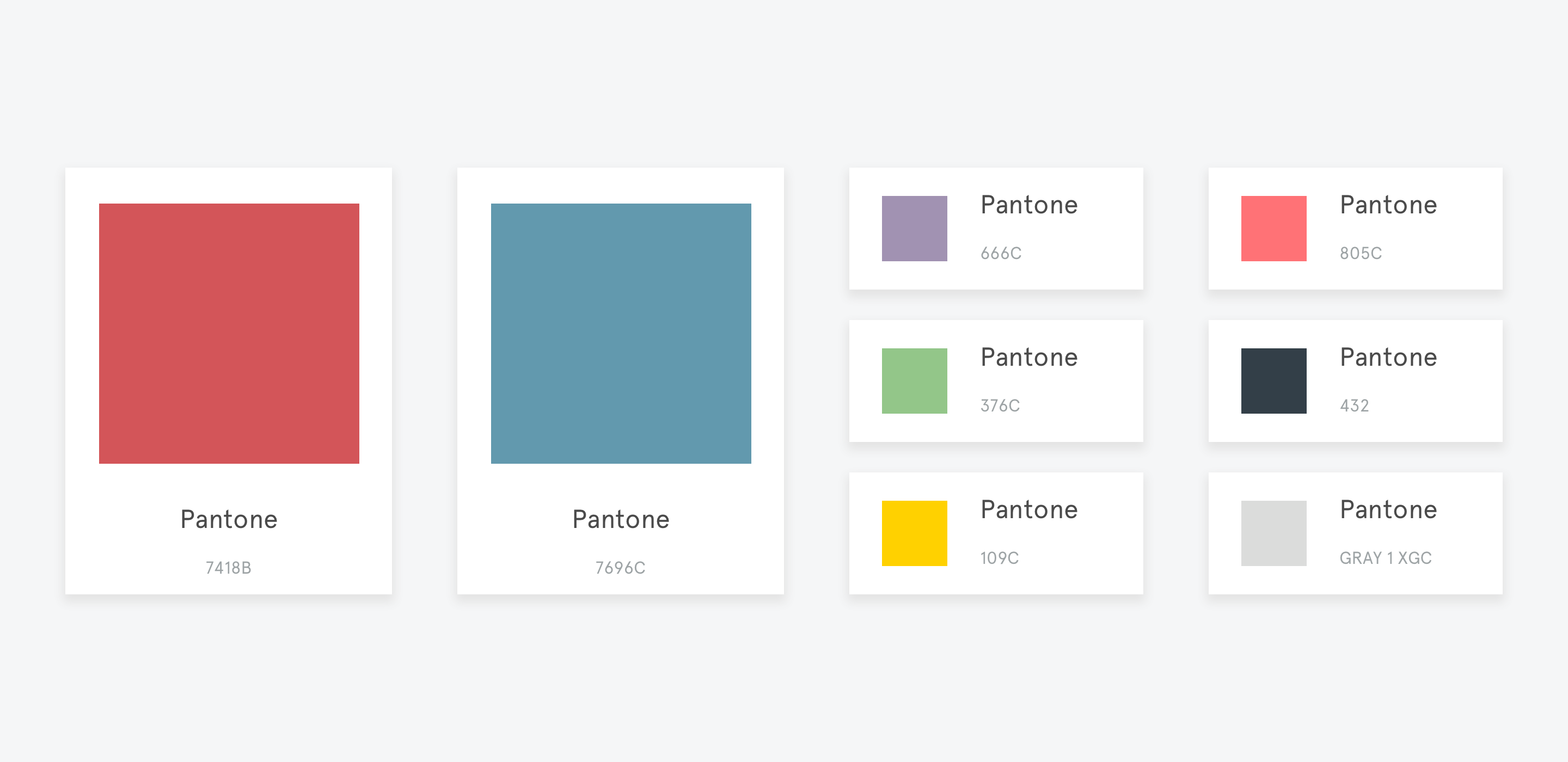Viewport: 1568px width, 762px height.
Task: Click the GRAY 1 XGC code text
Action: pos(1386,558)
